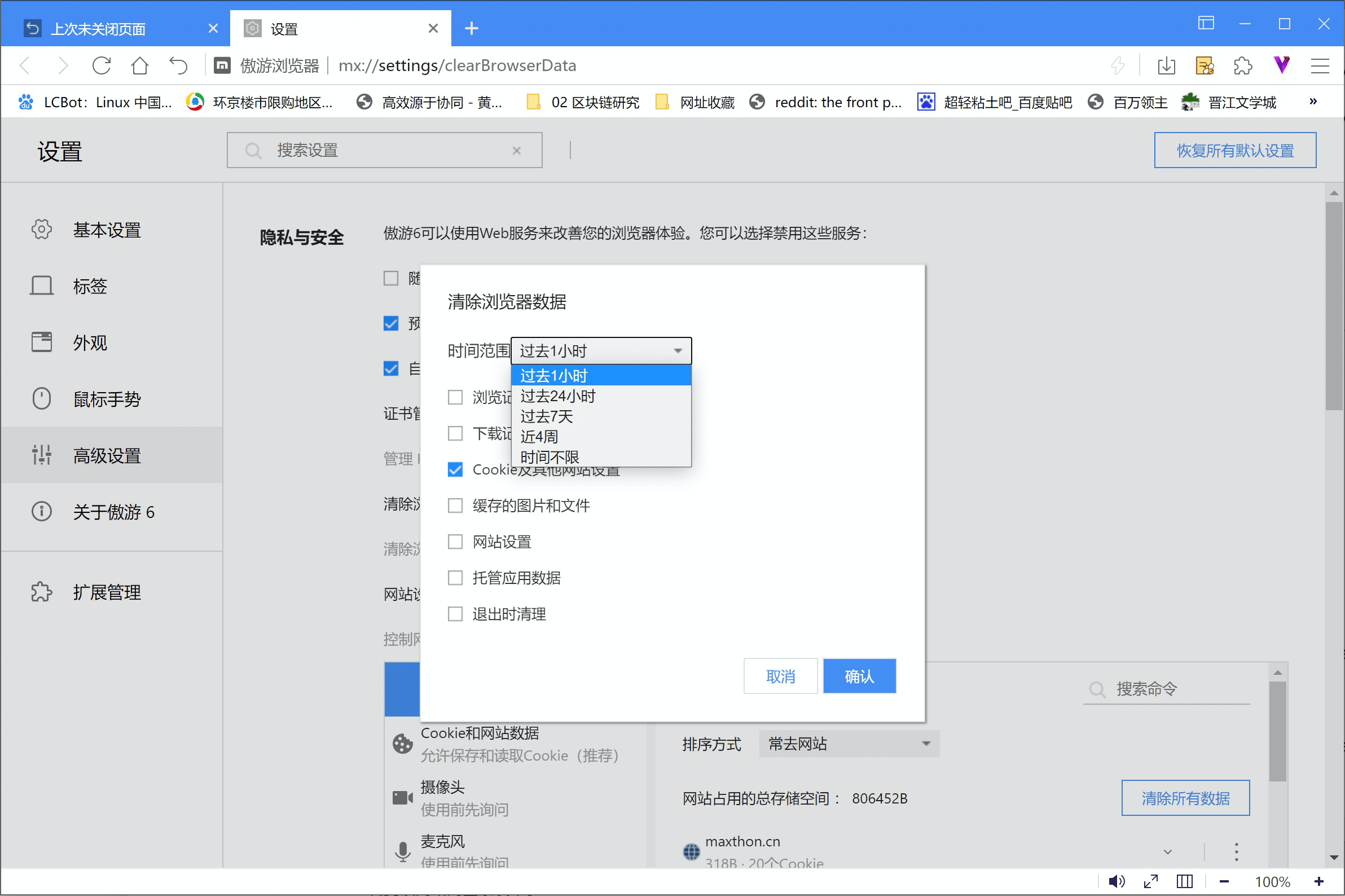Open the 外观 settings section
This screenshot has width=1345, height=896.
pyautogui.click(x=111, y=342)
